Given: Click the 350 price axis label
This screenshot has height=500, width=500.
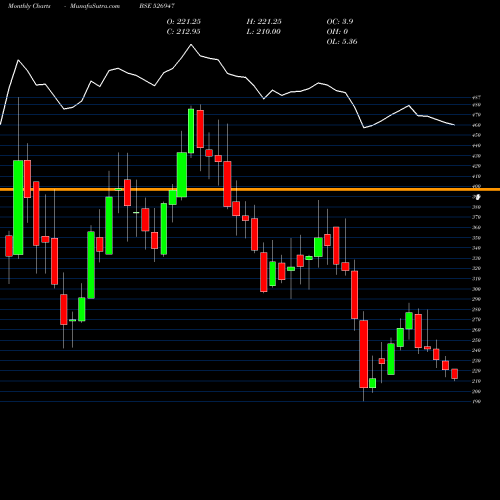Looking at the screenshot, I should [477, 238].
